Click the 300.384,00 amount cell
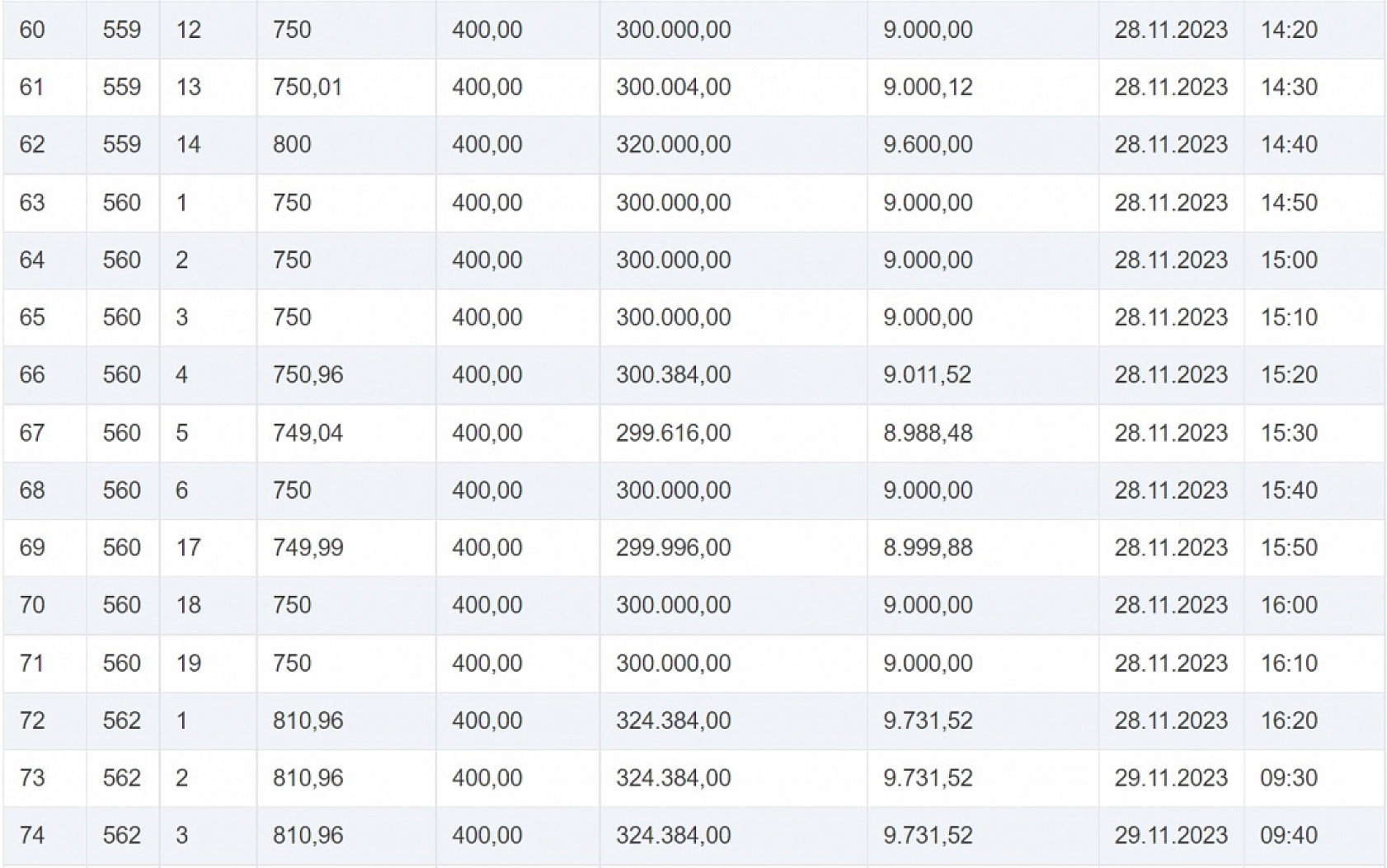Screen dimensions: 1387x868 click(673, 375)
